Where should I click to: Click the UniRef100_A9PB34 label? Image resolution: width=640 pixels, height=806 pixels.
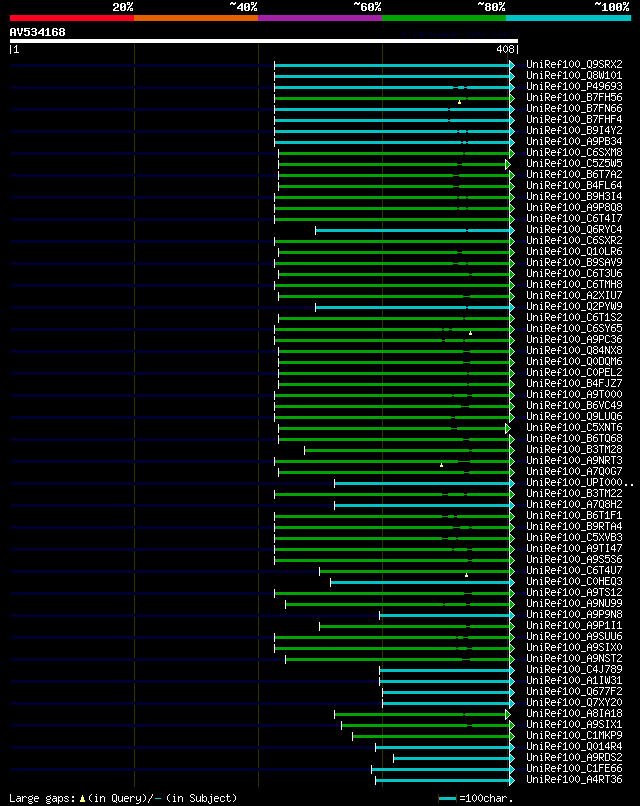(574, 141)
